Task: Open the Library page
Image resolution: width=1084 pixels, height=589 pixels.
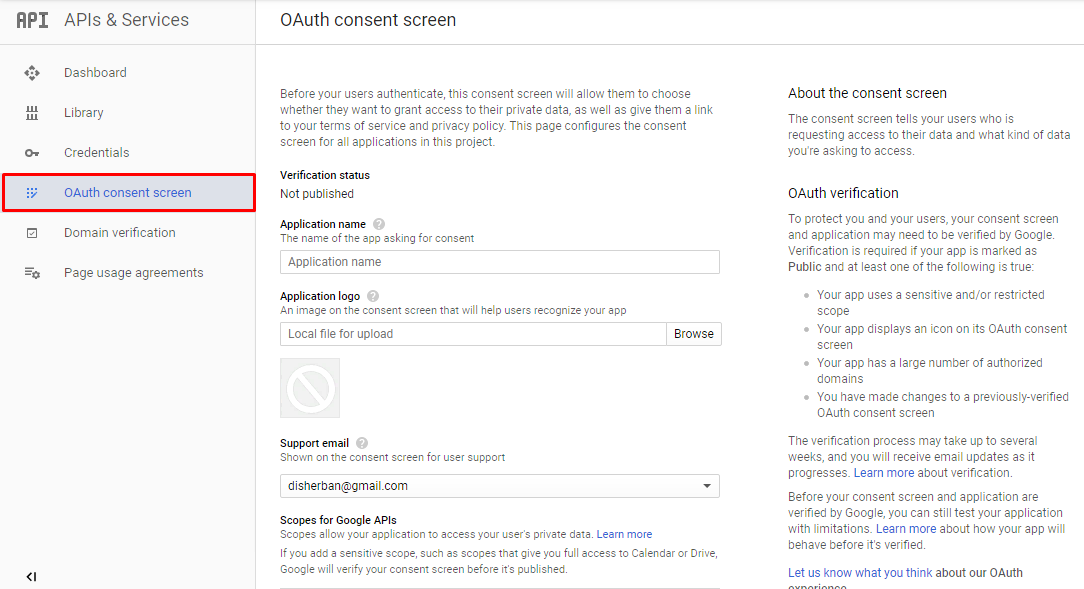Action: point(84,113)
